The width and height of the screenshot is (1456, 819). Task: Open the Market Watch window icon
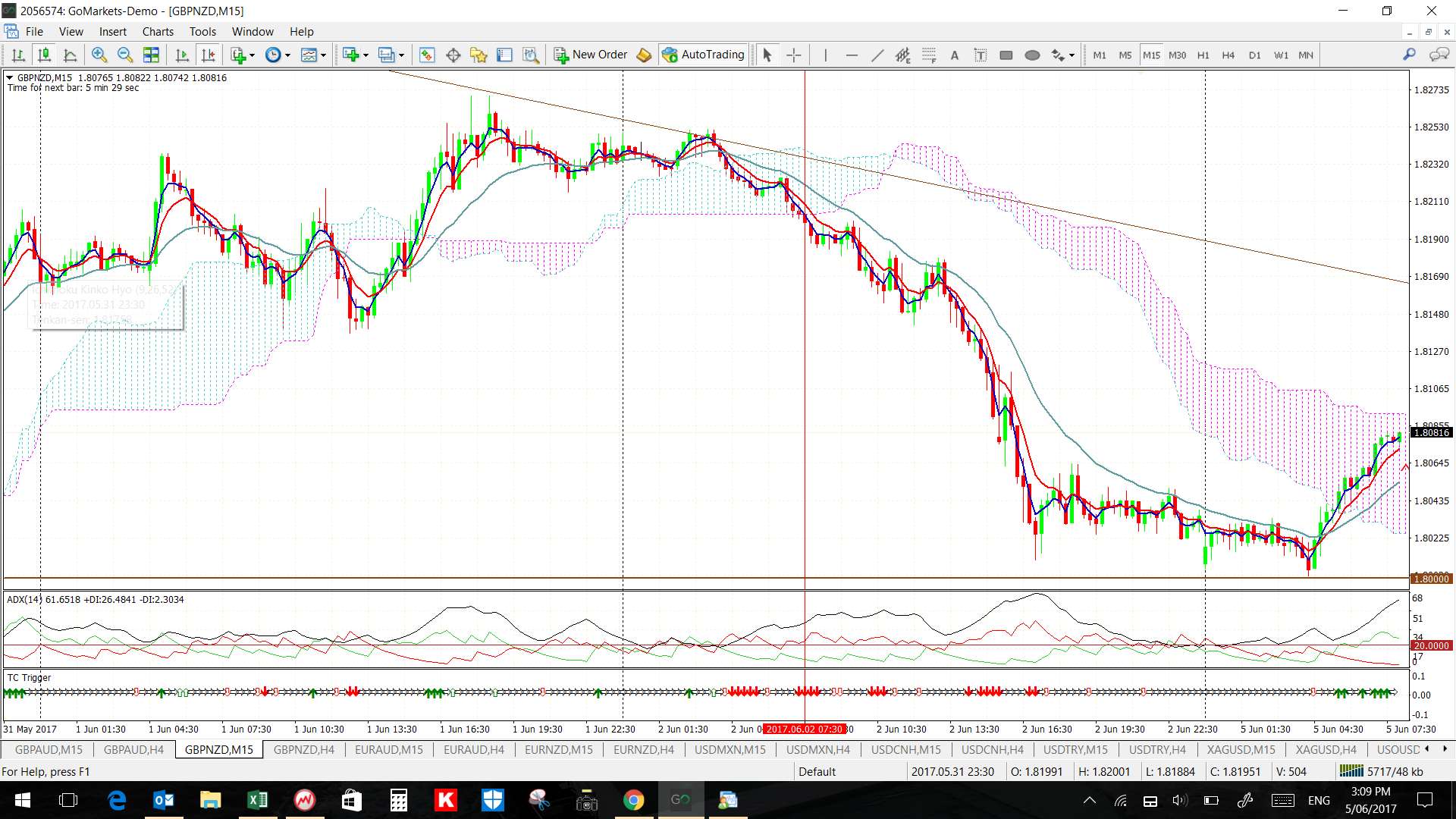(x=427, y=55)
